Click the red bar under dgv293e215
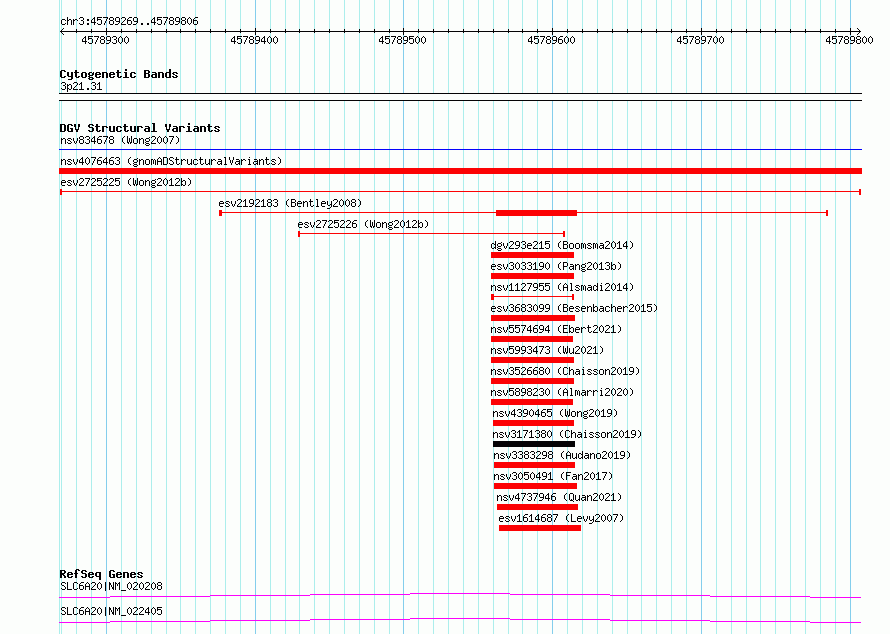The width and height of the screenshot is (890, 634). 532,255
